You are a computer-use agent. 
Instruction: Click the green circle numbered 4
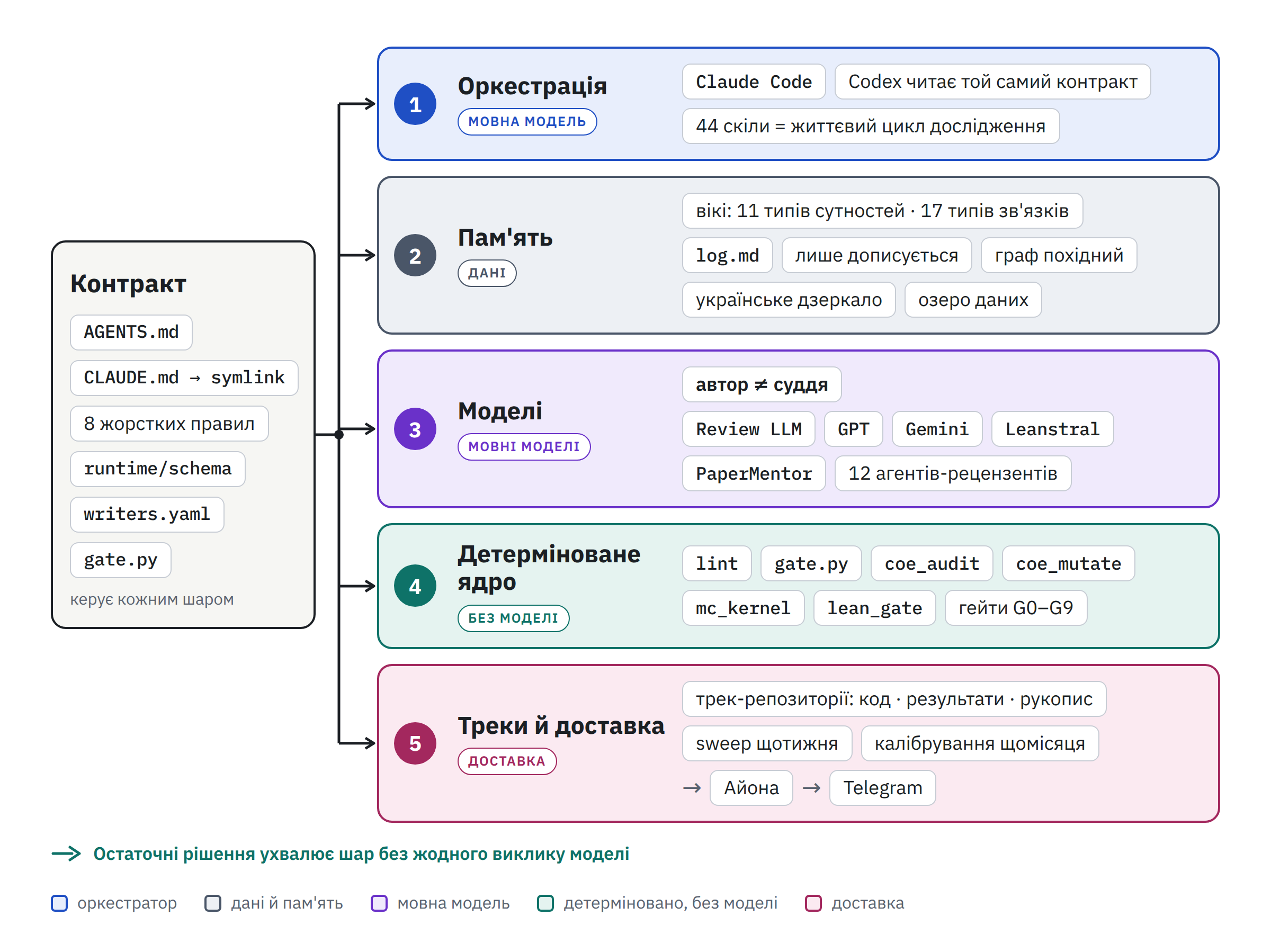pos(415,586)
